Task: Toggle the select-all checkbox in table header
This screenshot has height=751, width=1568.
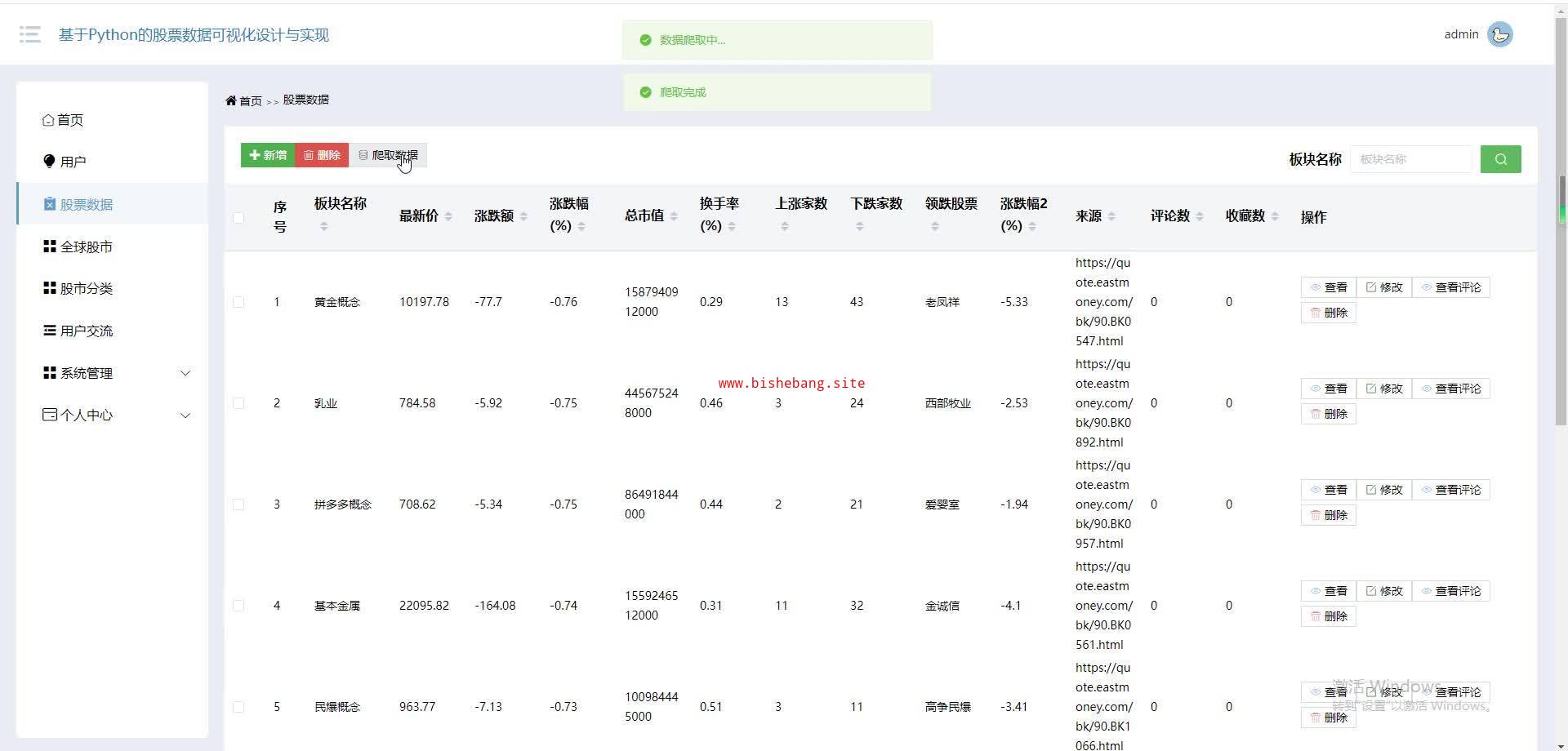Action: point(238,217)
